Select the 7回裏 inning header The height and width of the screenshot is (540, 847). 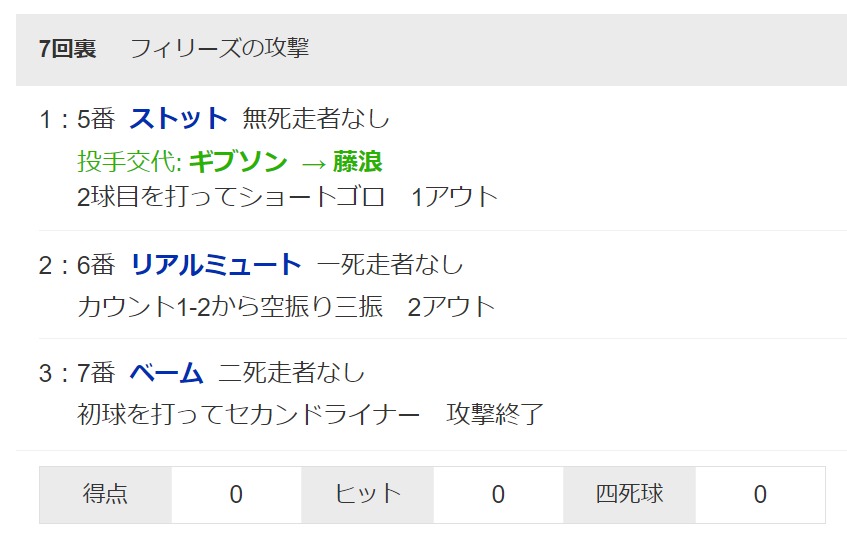coord(68,49)
